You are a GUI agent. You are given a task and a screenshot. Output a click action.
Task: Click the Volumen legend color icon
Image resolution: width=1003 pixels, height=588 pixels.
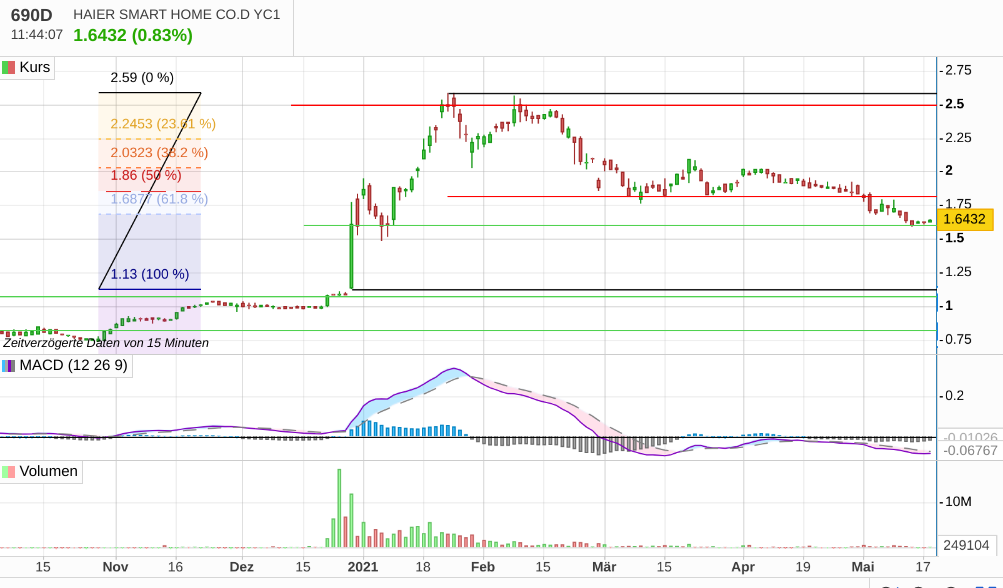coord(9,471)
